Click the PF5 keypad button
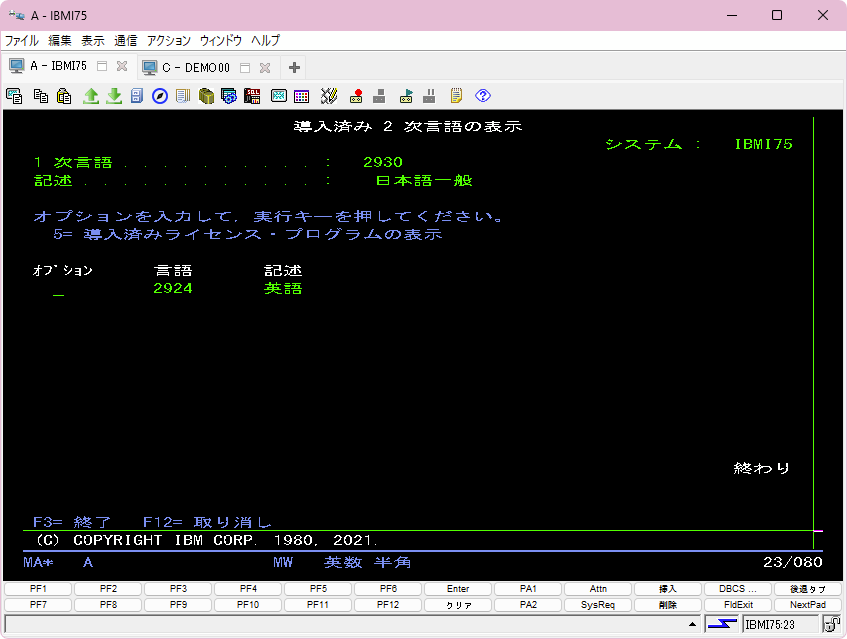Screen dimensions: 847x639 318,589
